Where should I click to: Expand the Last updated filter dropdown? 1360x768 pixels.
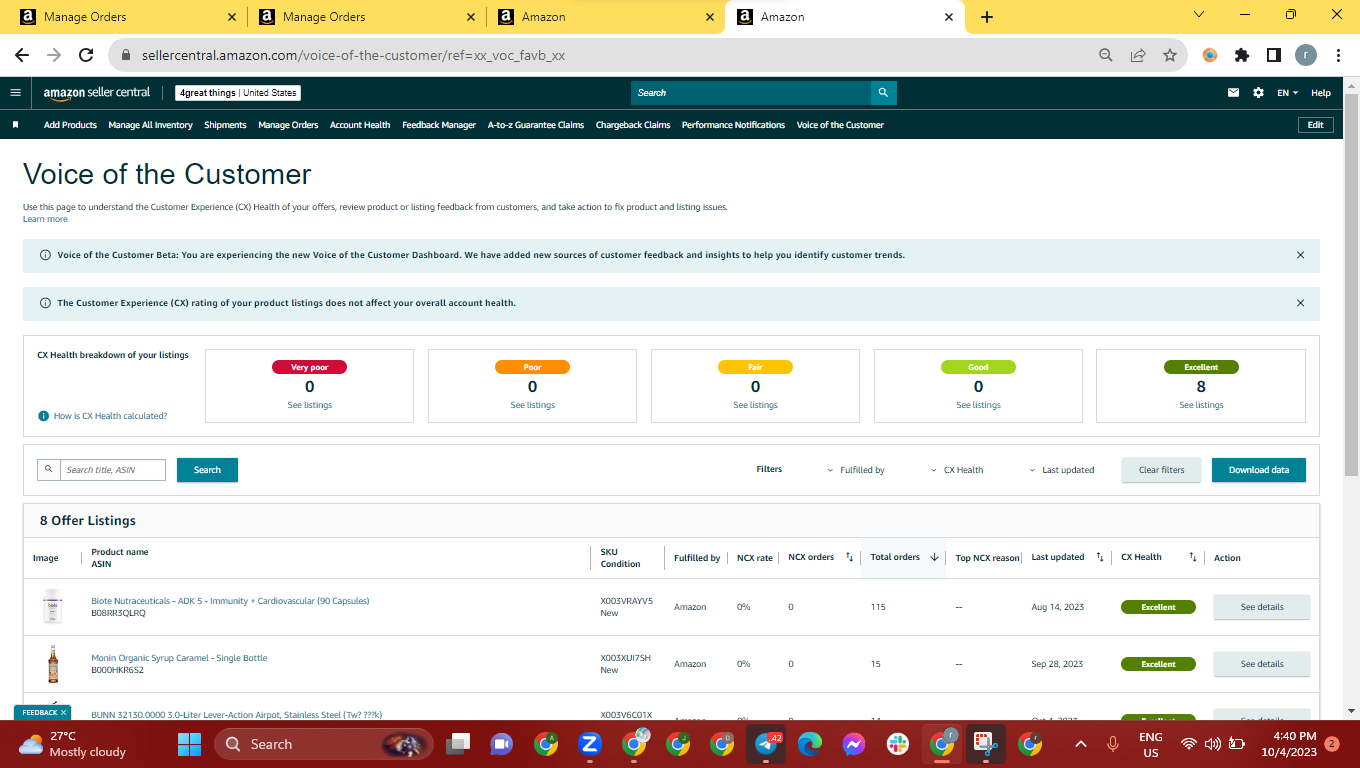tap(1062, 470)
